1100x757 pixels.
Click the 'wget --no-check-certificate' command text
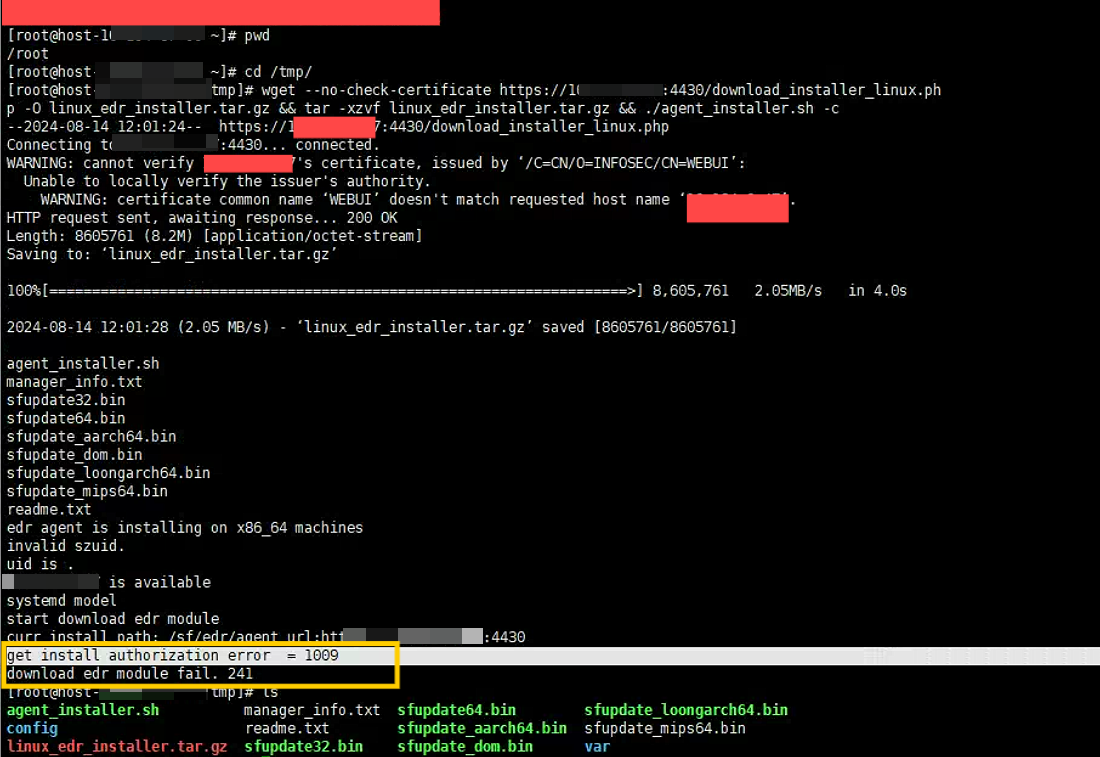(375, 90)
